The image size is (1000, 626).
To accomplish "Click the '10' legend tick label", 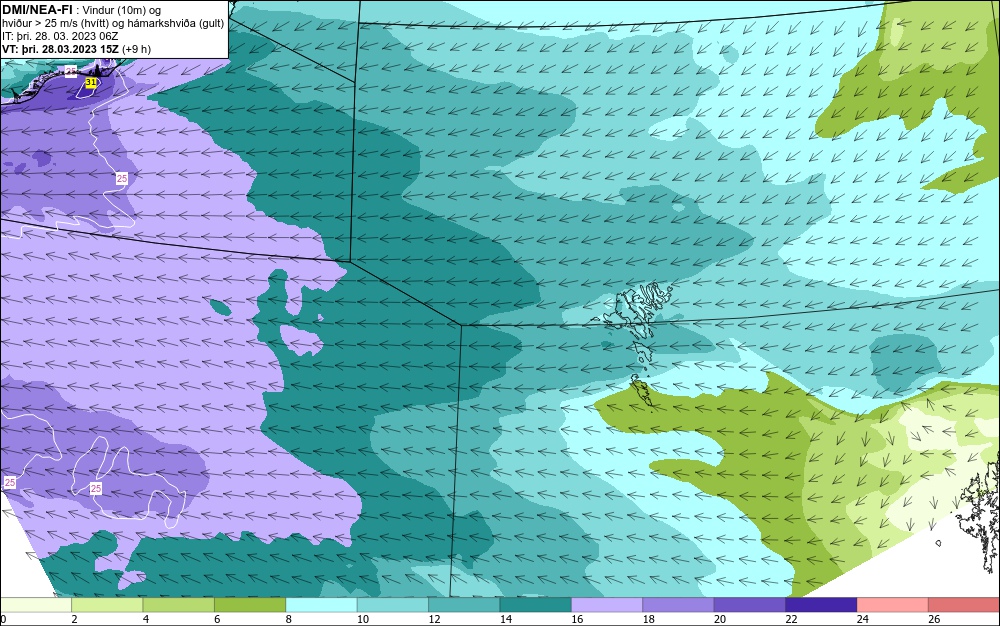I will click(363, 619).
